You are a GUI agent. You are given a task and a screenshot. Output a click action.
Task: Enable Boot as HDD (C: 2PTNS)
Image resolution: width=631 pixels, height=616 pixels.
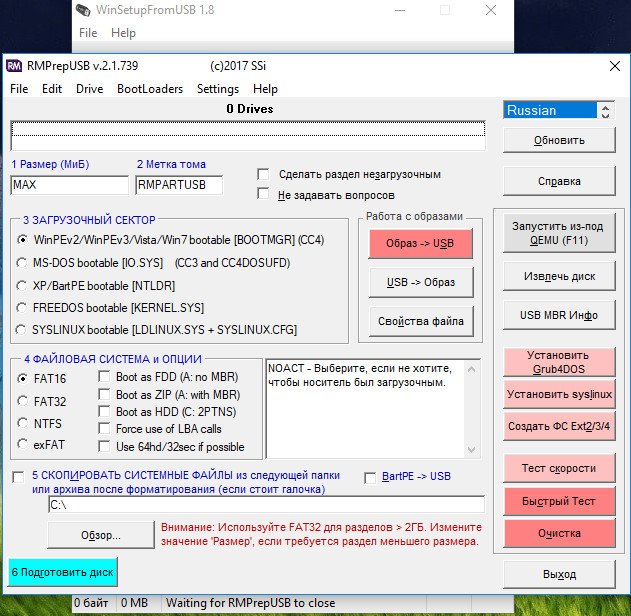click(x=106, y=412)
